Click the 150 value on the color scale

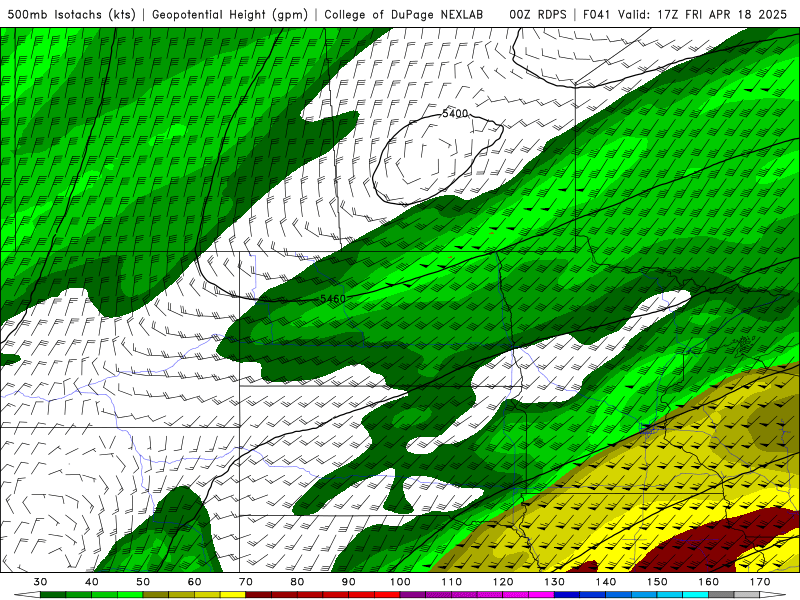[x=657, y=582]
